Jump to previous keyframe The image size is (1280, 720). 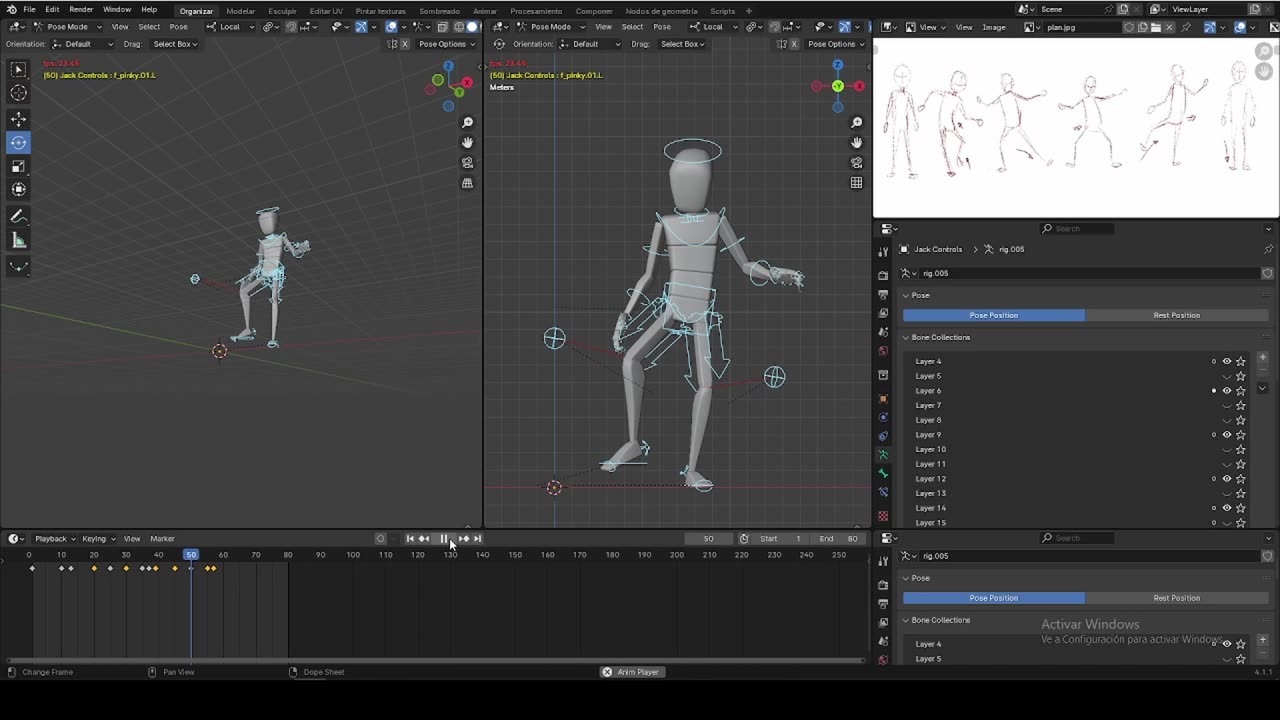point(424,539)
